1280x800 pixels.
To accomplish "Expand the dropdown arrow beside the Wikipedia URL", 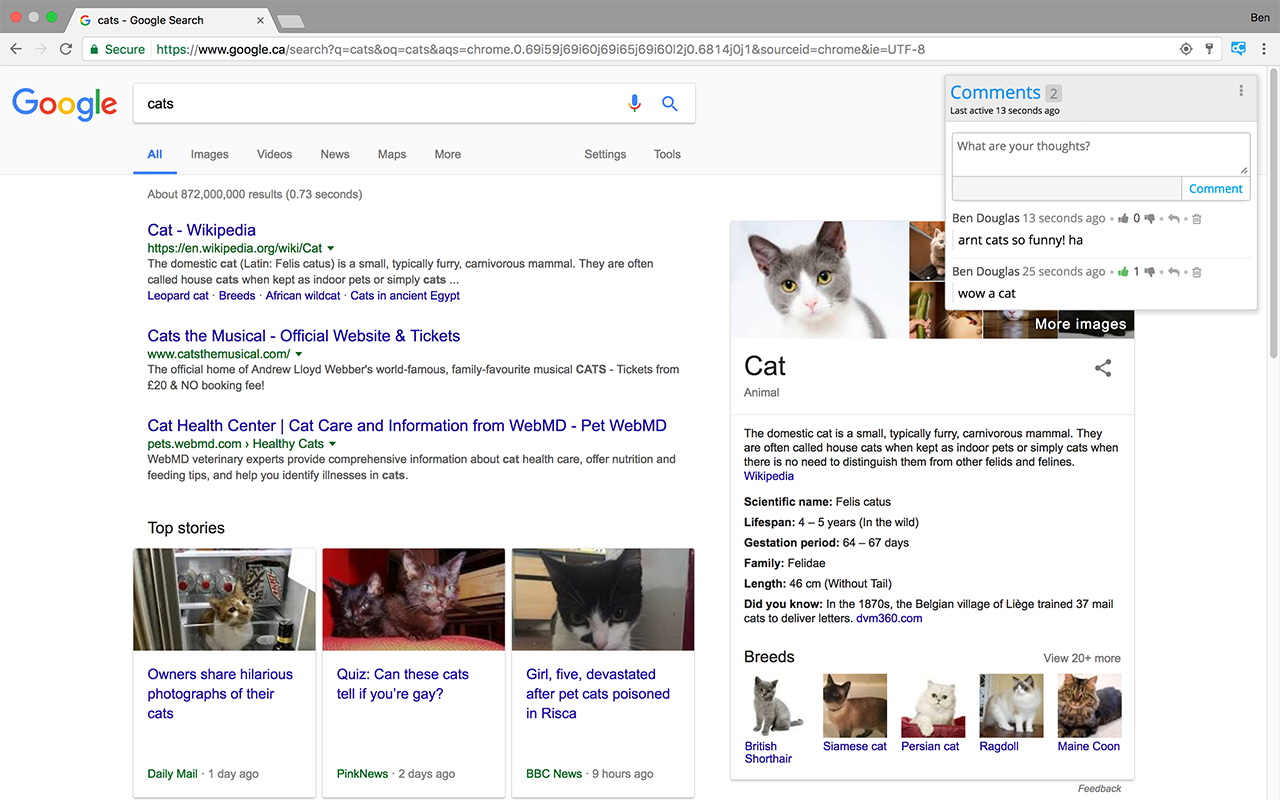I will [x=331, y=248].
